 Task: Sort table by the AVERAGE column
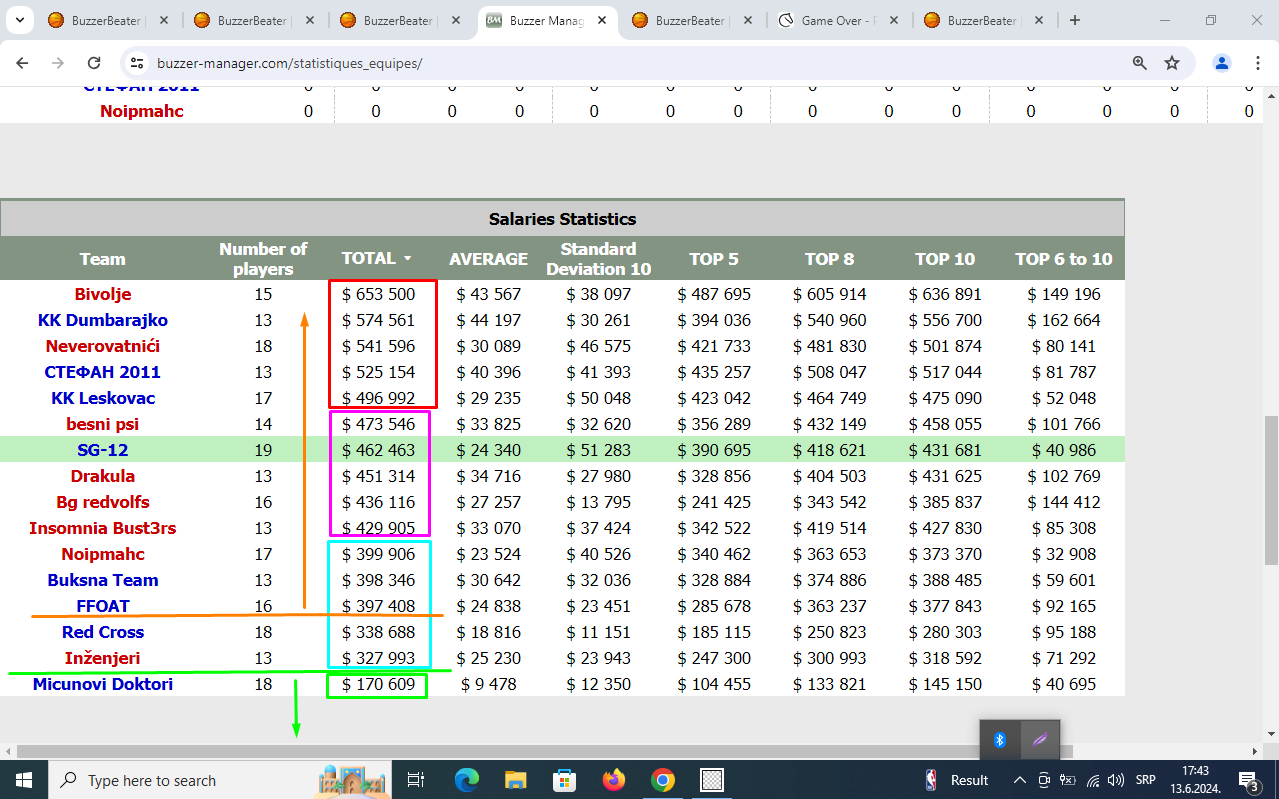pos(488,259)
